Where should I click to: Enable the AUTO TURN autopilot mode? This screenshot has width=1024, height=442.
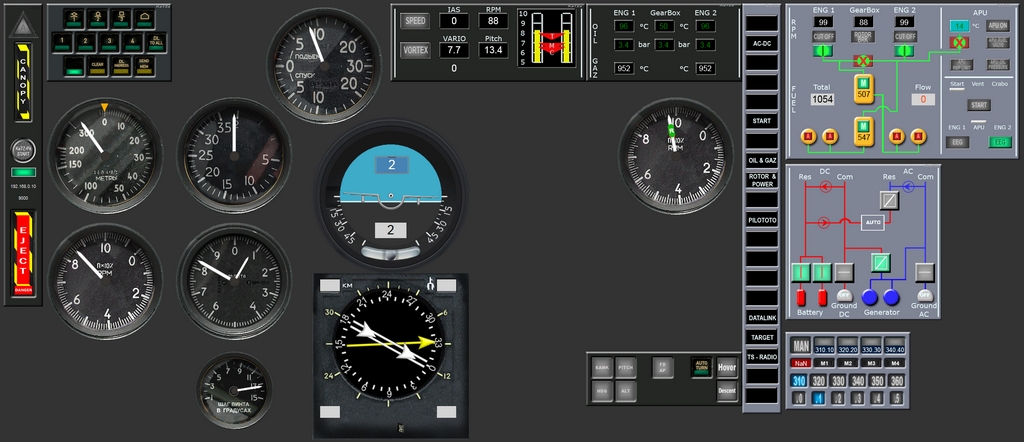[x=701, y=367]
